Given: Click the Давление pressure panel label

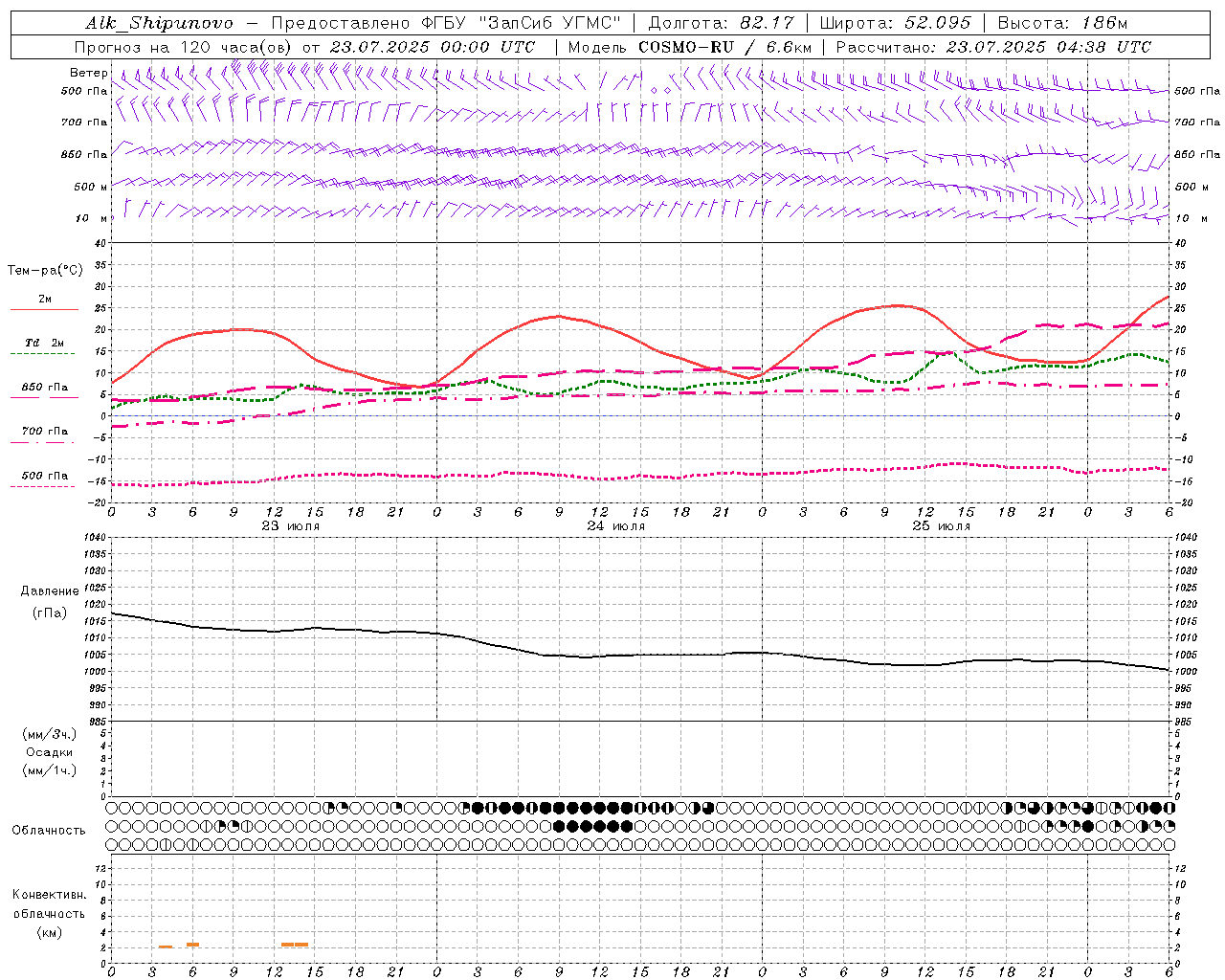Looking at the screenshot, I should pos(50,591).
